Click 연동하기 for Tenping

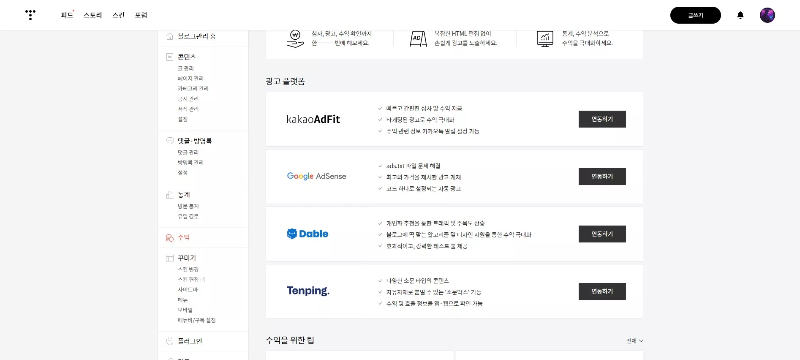pos(602,291)
